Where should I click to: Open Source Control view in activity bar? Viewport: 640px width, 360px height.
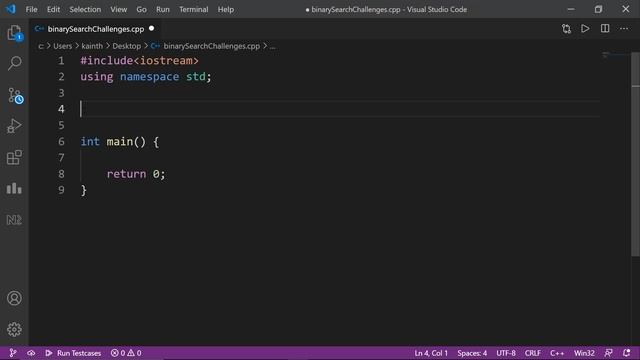(15, 96)
